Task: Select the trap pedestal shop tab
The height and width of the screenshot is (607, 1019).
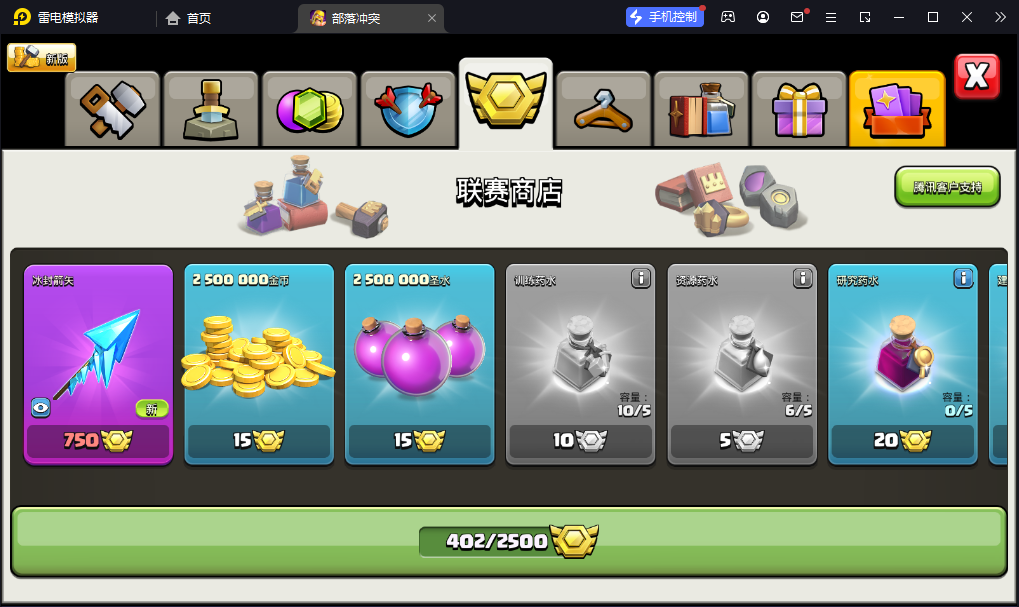Action: [211, 109]
